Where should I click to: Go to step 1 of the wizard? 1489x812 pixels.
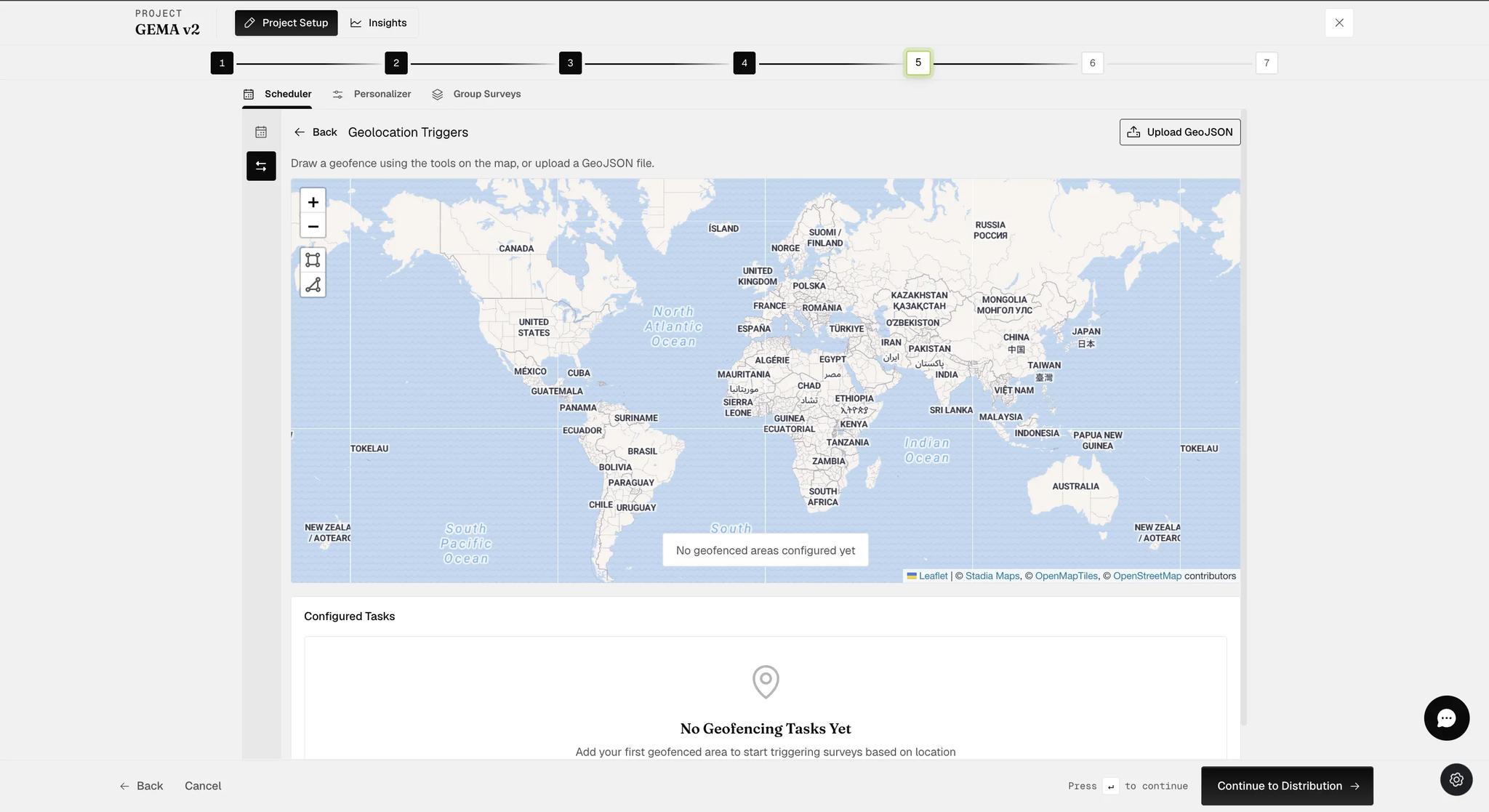pyautogui.click(x=222, y=63)
